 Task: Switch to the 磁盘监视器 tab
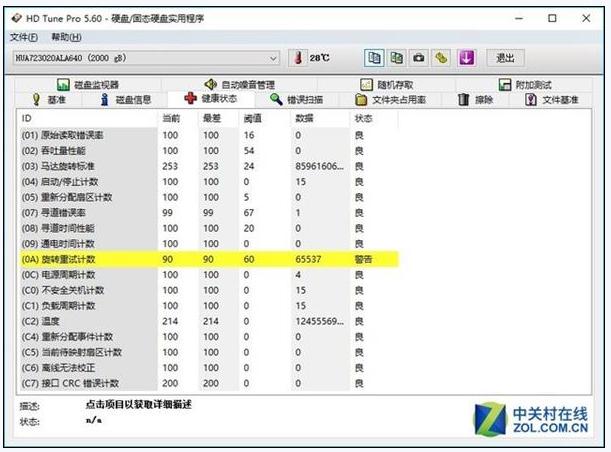tap(88, 85)
